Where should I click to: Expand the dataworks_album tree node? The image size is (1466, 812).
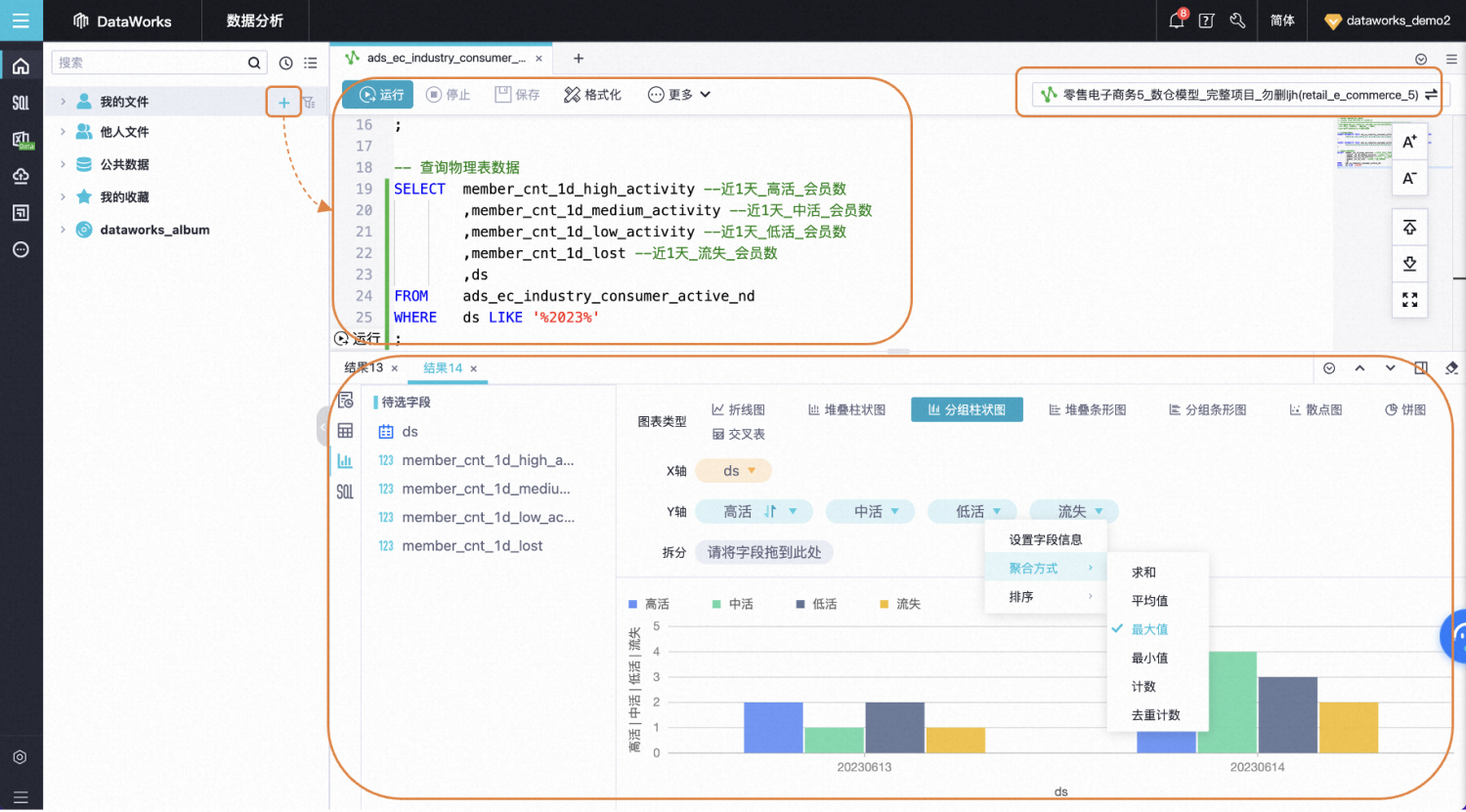[64, 230]
